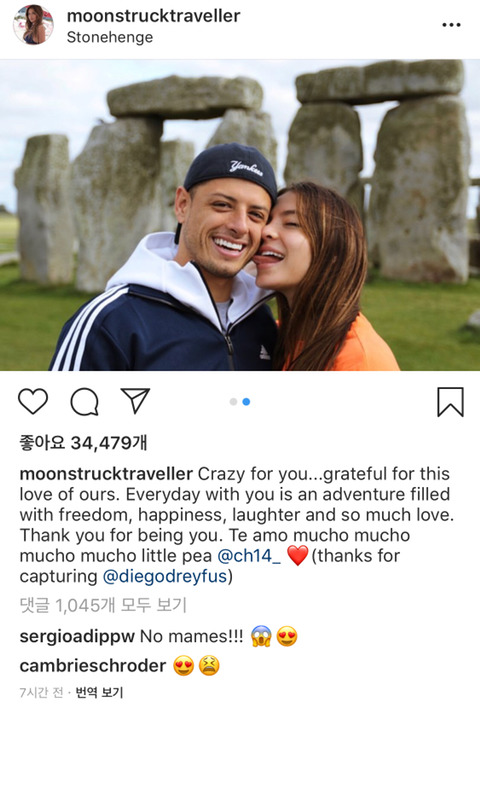Open the @ch14_ mention link

[249, 556]
